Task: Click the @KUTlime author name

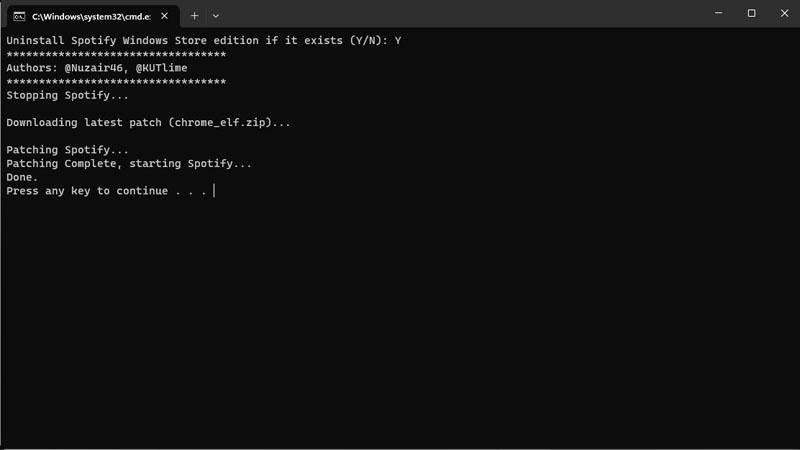Action: [161, 68]
